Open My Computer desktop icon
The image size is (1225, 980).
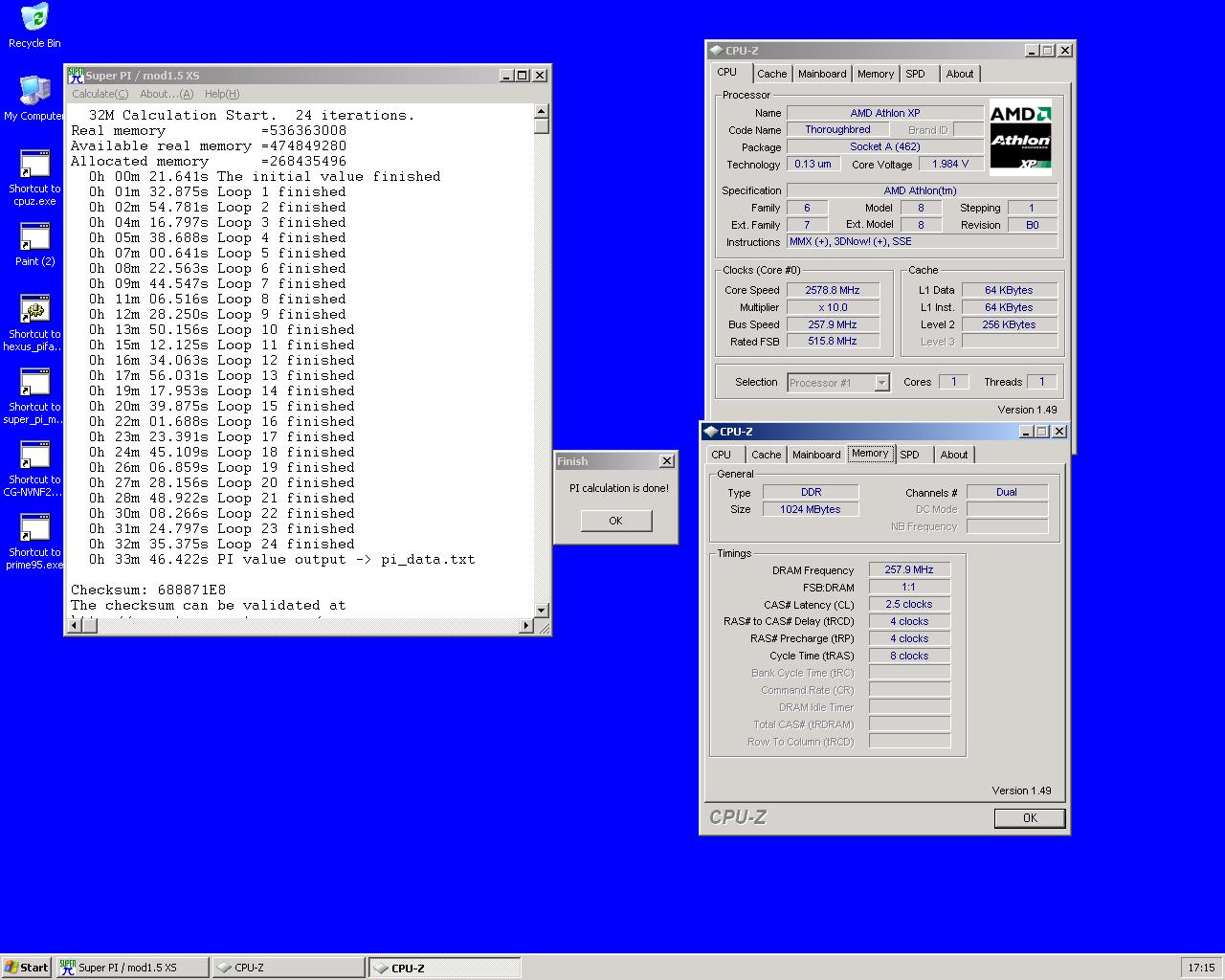pos(34,98)
